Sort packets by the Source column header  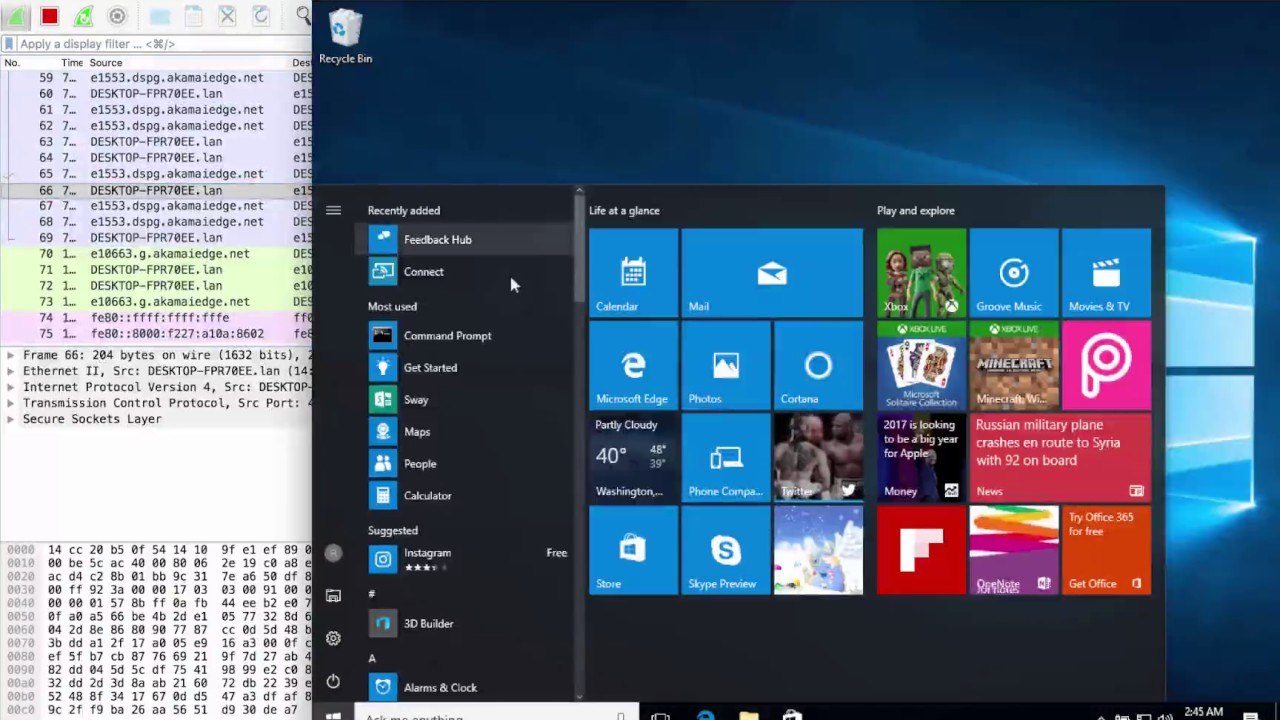[x=106, y=63]
